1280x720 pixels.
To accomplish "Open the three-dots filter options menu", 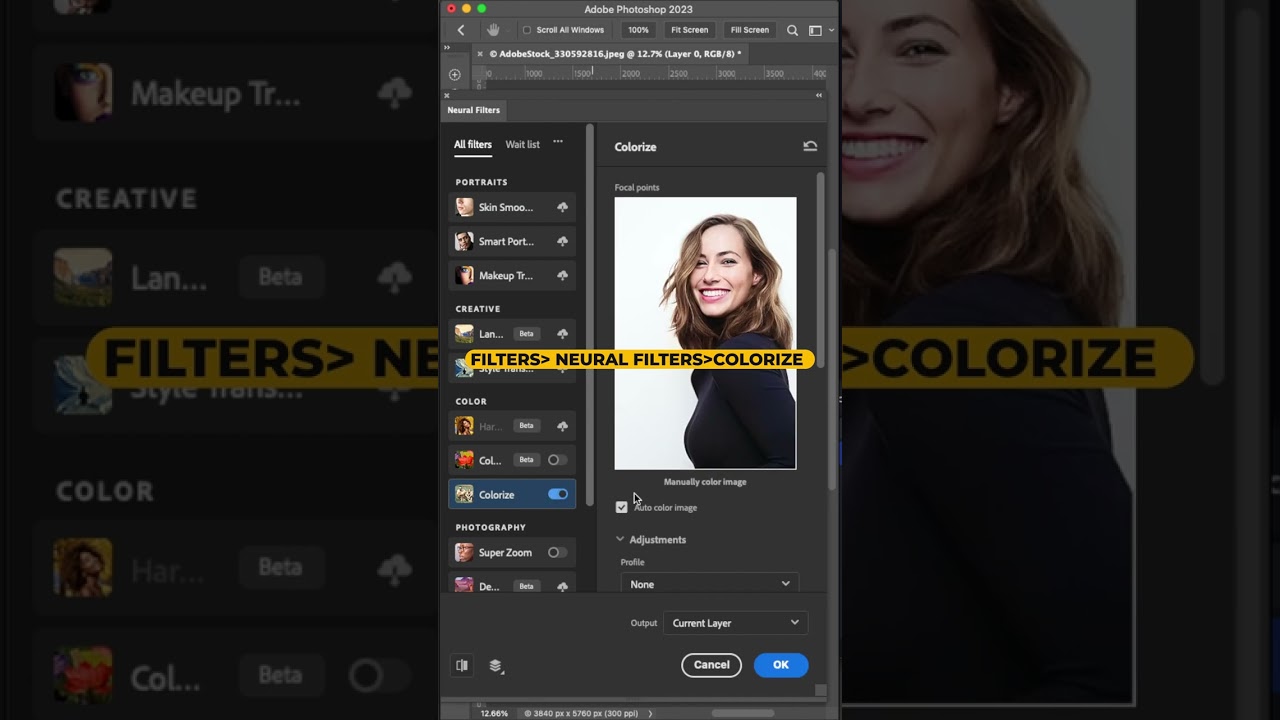I will click(558, 142).
